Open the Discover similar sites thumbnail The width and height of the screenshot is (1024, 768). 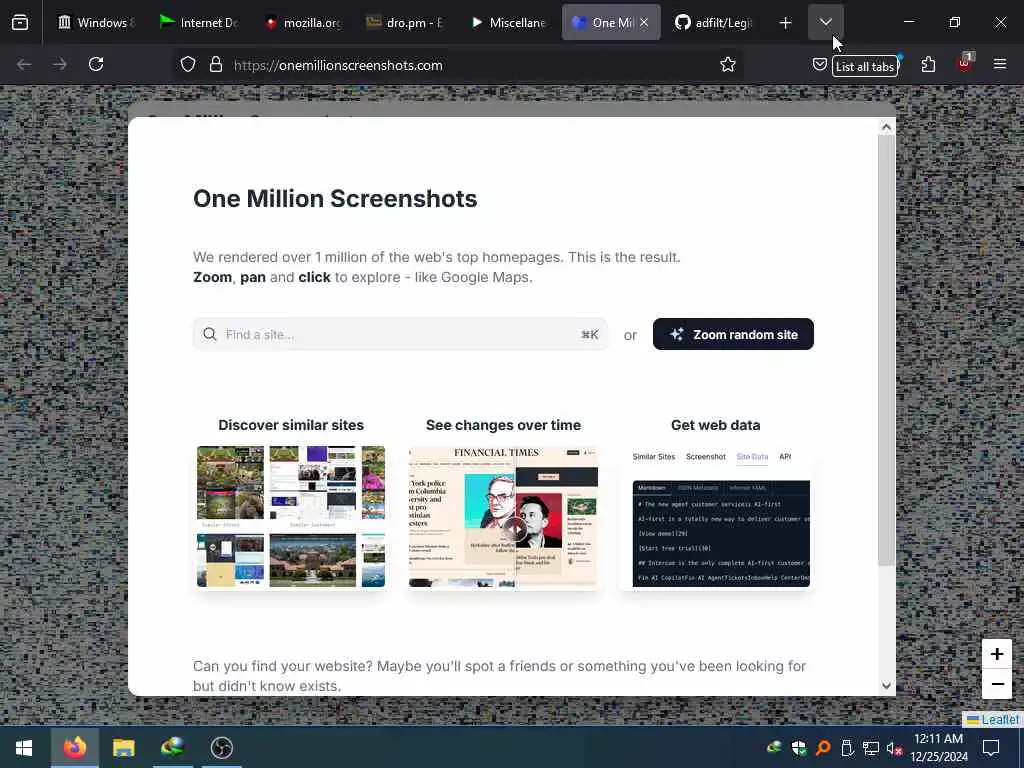[291, 517]
